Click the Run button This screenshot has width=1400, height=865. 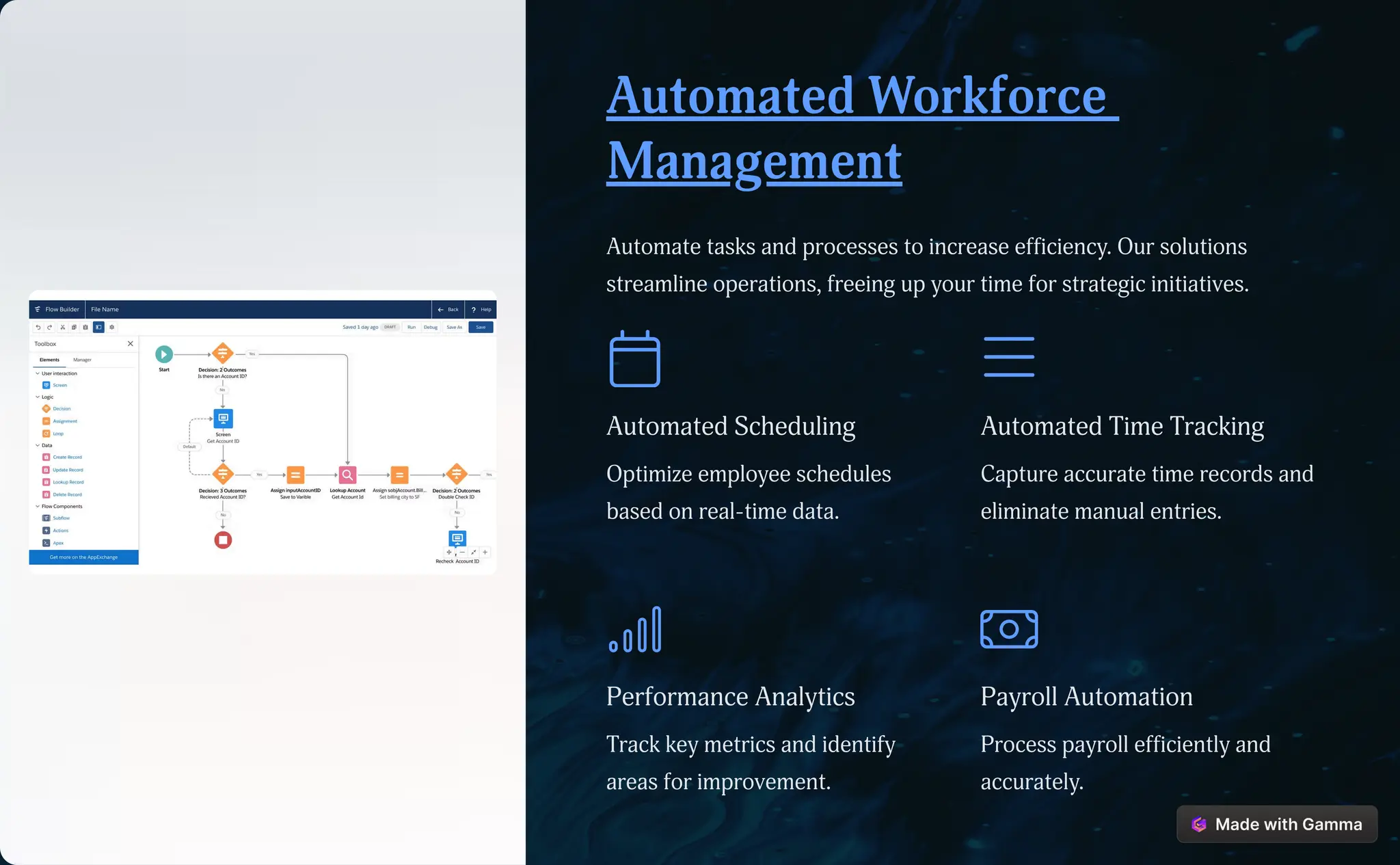[x=412, y=328]
